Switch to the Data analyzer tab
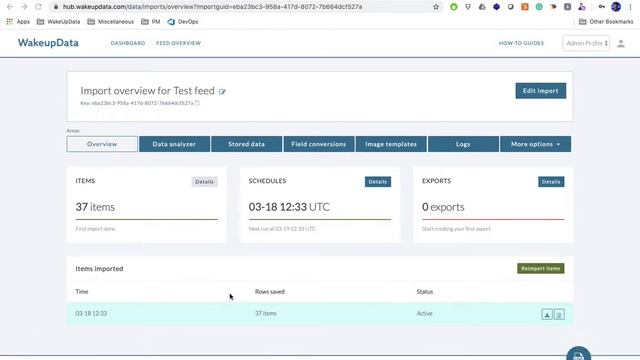Viewport: 640px width, 360px height. [x=174, y=144]
